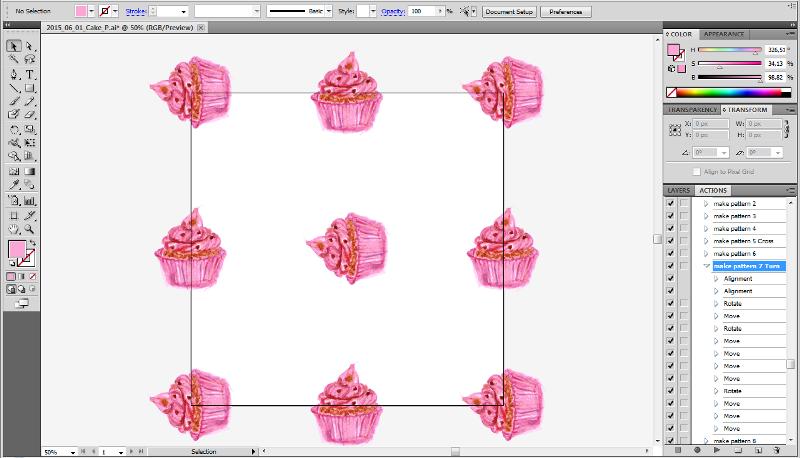Toggle checkbox for make pattern 2 action
Viewport: 800px width, 458px height.
coord(670,203)
